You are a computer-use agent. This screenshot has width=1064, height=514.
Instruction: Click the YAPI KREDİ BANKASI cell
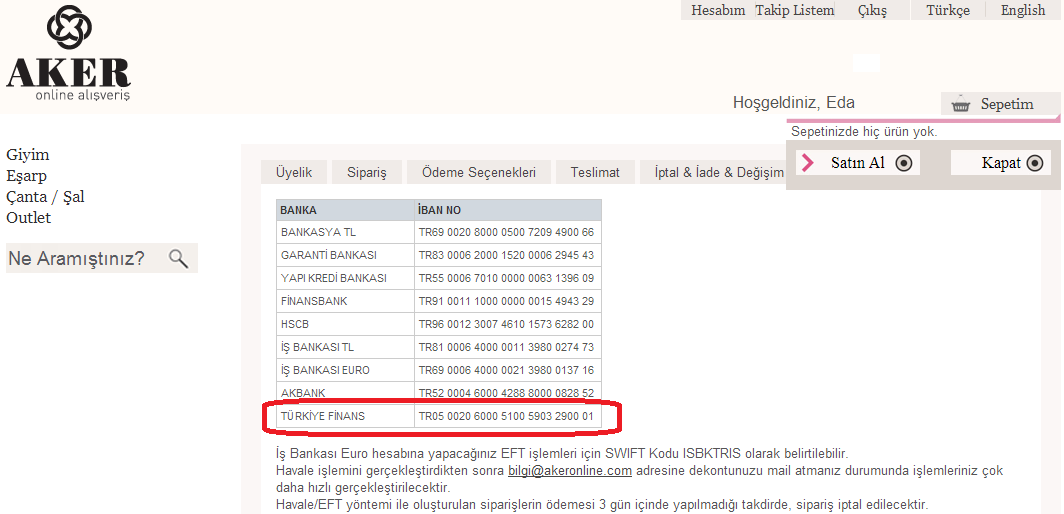point(345,278)
